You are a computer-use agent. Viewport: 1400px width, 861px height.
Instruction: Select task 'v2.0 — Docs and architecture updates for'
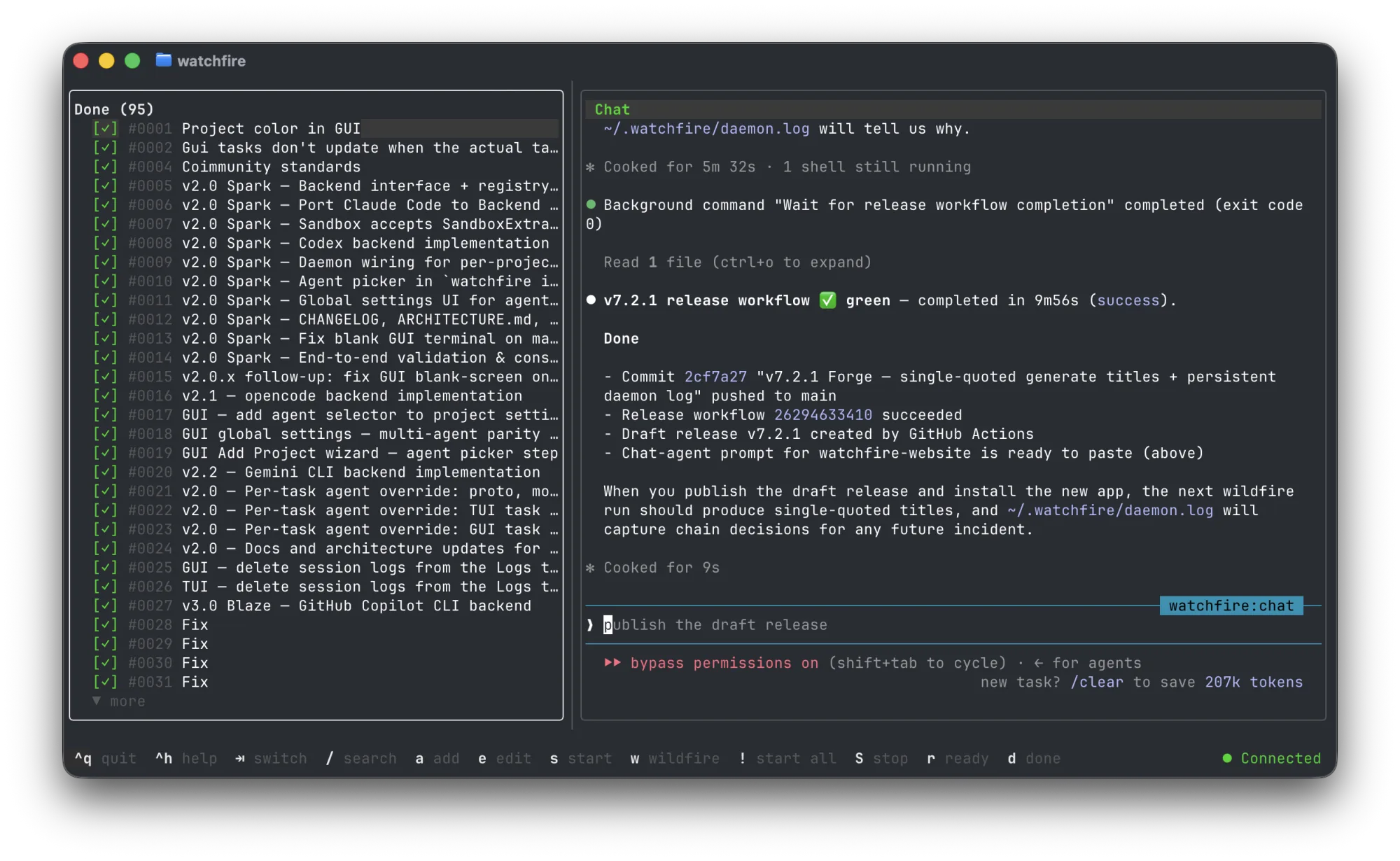pyautogui.click(x=370, y=548)
